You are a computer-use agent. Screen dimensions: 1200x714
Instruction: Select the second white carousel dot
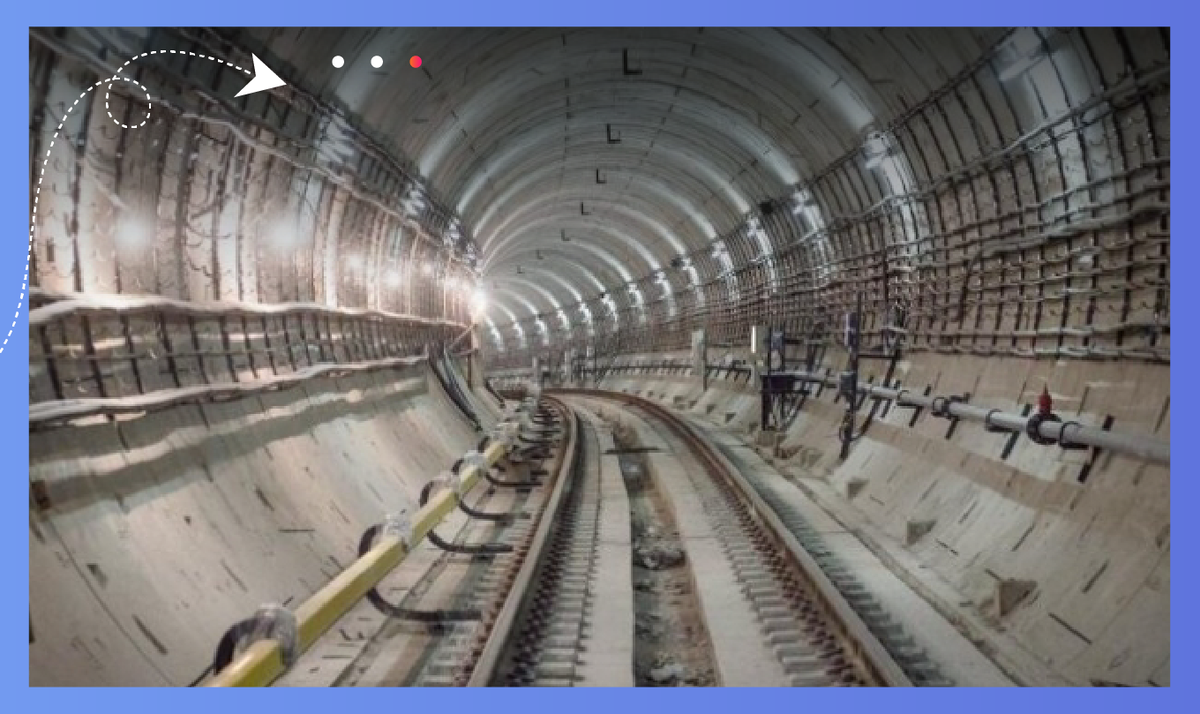click(377, 62)
